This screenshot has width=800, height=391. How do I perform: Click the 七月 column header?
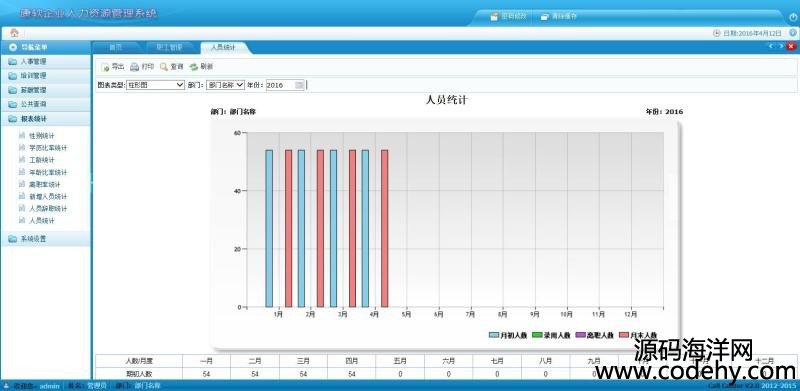(x=497, y=361)
